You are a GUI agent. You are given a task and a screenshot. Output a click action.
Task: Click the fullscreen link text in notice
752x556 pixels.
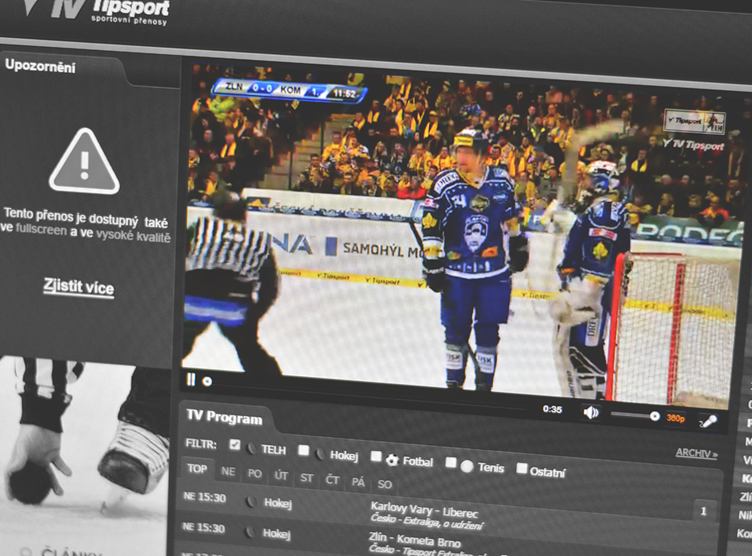click(41, 229)
